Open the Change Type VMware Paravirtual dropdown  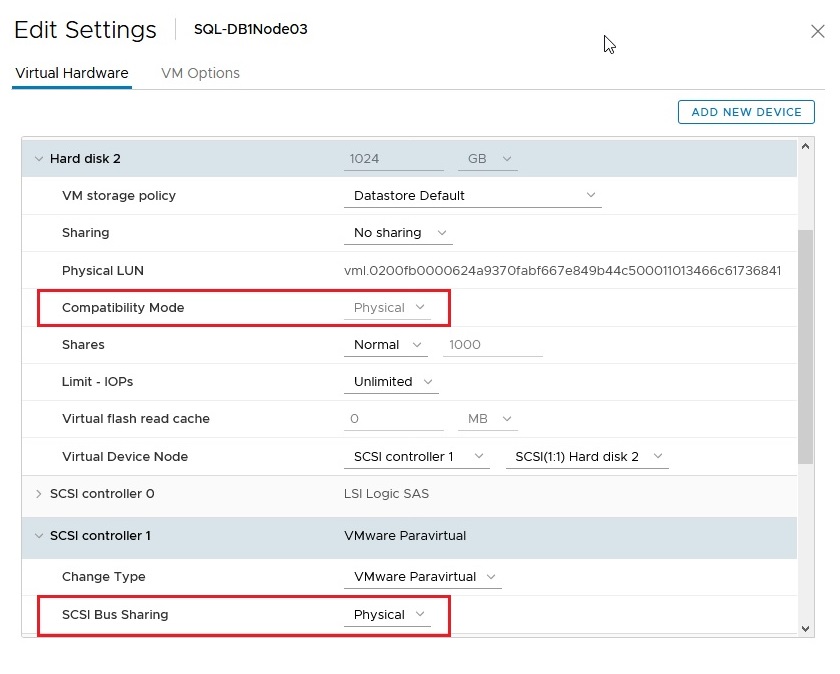point(421,577)
